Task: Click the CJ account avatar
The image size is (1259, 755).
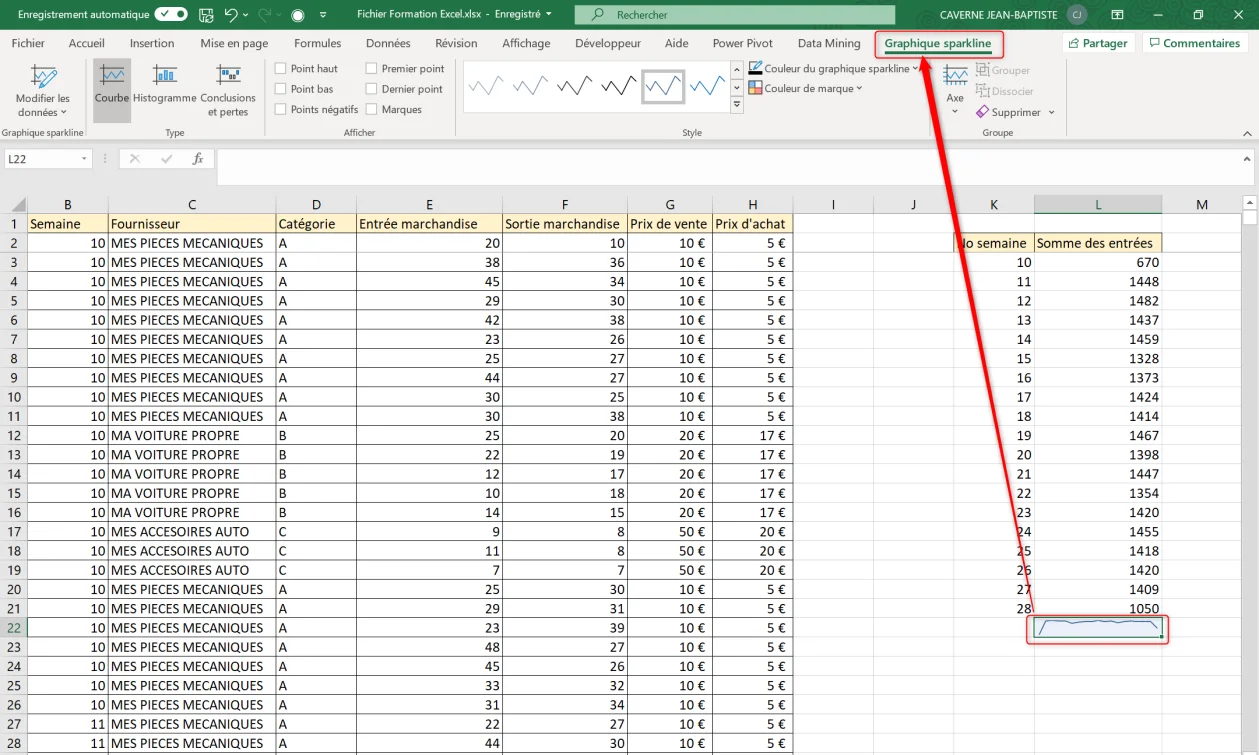Action: click(1077, 15)
